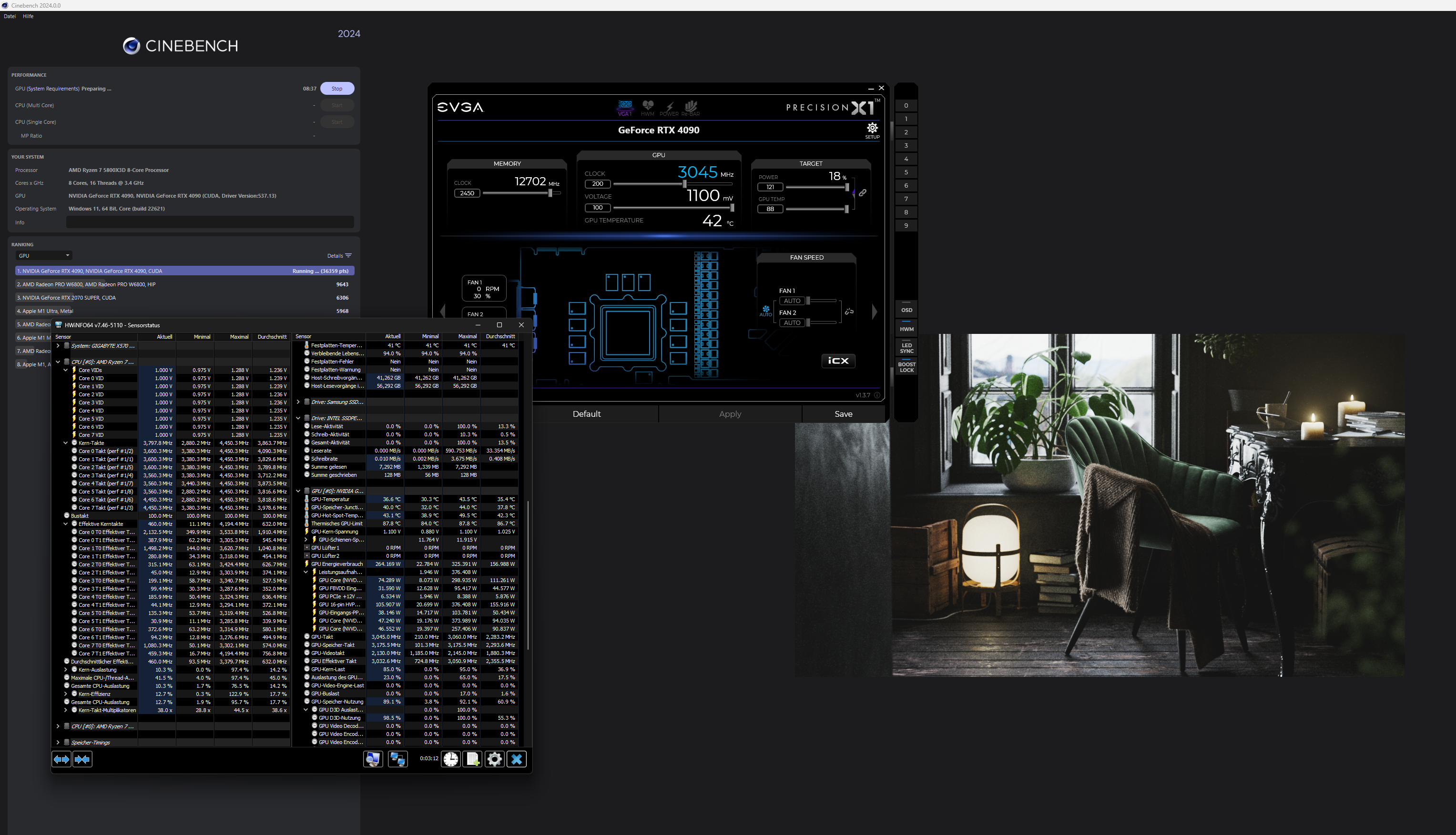Open the Re-BAR icon tab
Viewport: 1456px width, 835px height.
(x=691, y=107)
